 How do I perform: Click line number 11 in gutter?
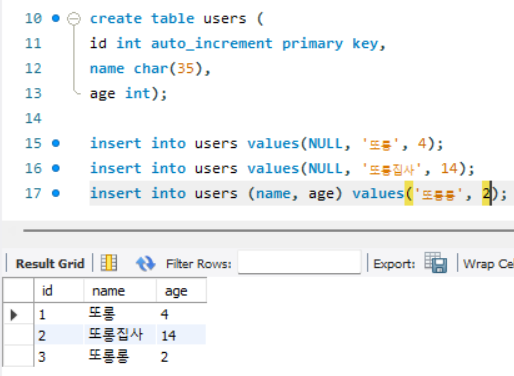[33, 44]
